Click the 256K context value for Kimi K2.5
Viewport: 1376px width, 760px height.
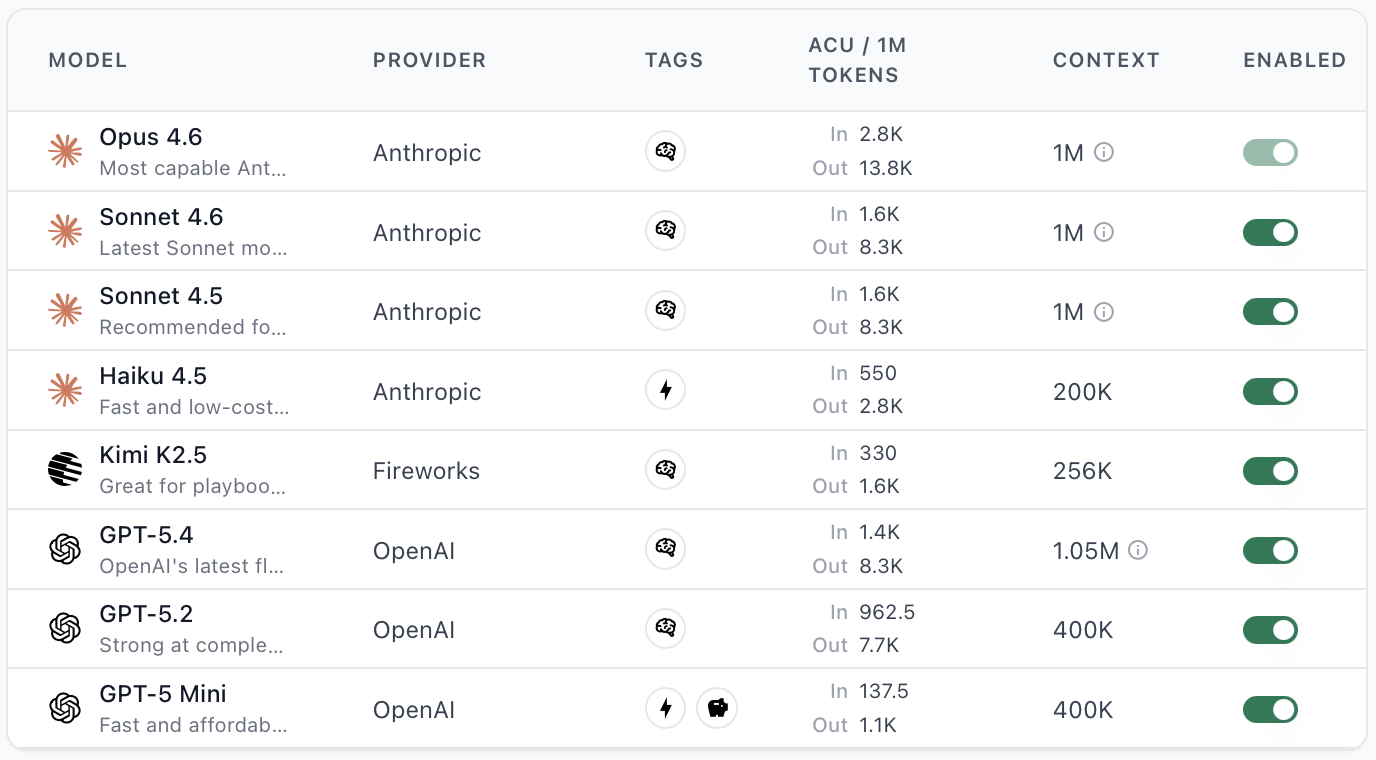coord(1083,470)
